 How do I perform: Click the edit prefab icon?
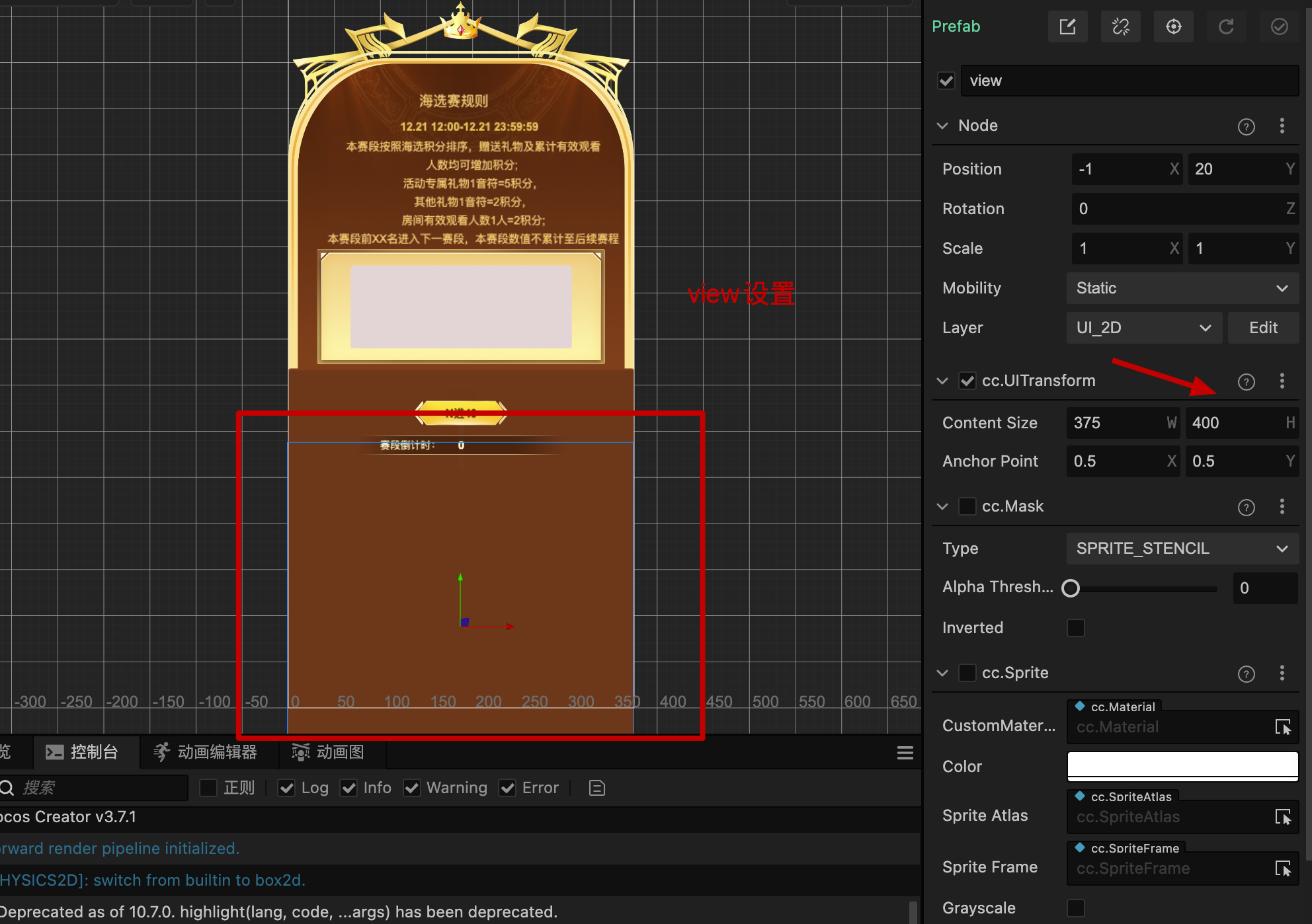(x=1067, y=26)
